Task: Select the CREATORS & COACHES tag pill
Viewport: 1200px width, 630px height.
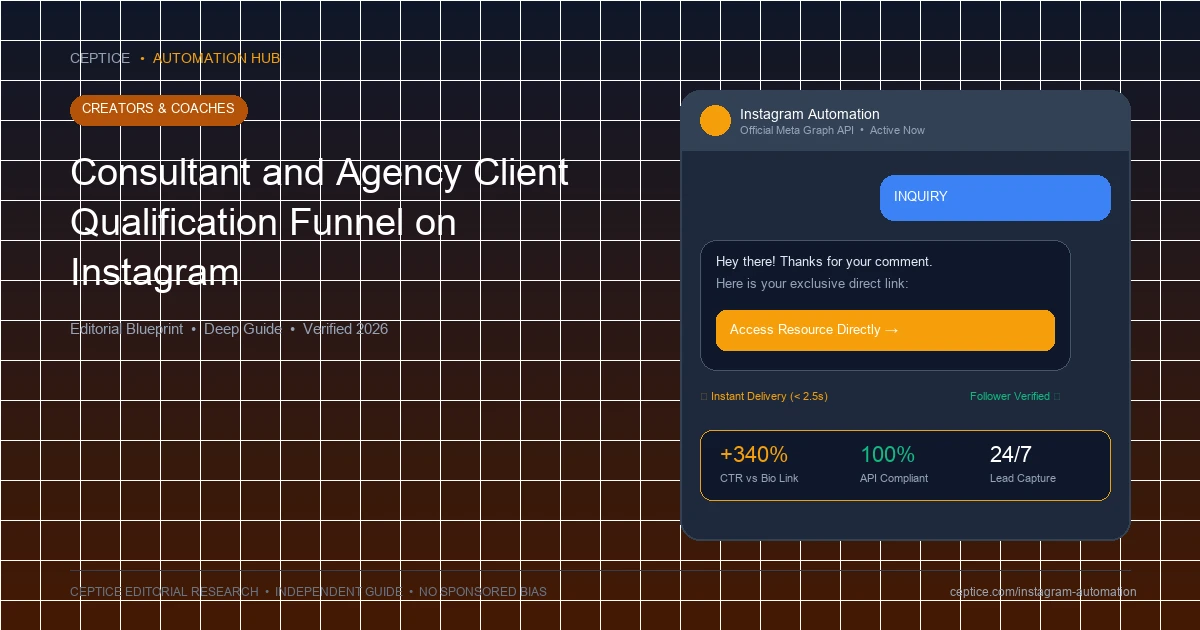Action: (x=158, y=109)
